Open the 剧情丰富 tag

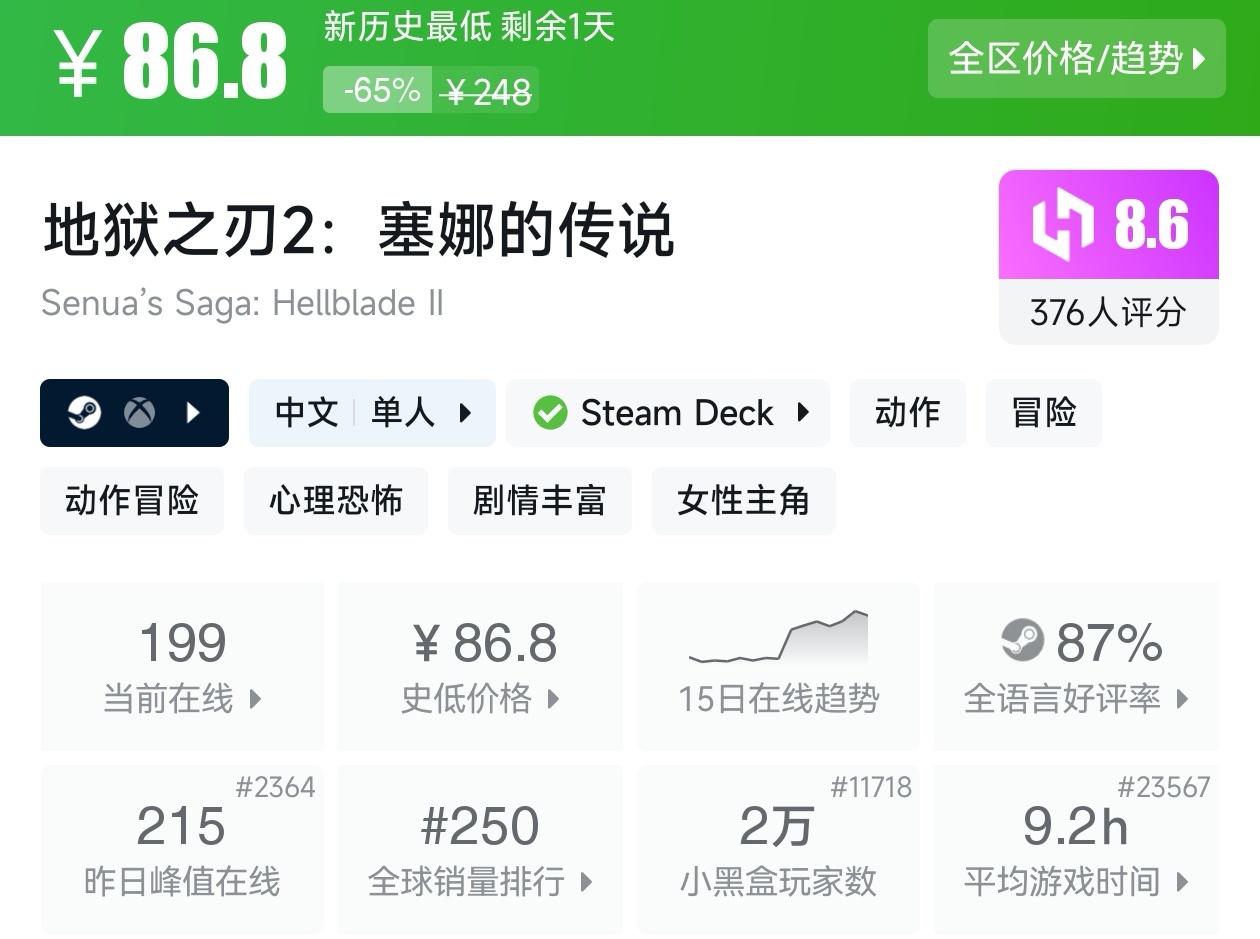tap(540, 500)
